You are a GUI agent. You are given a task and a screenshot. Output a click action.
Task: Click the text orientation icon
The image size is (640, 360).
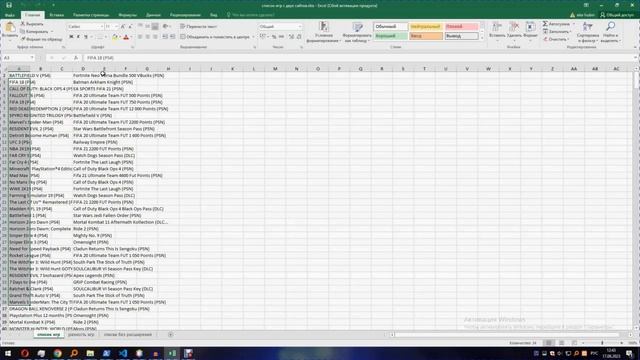pos(165,27)
